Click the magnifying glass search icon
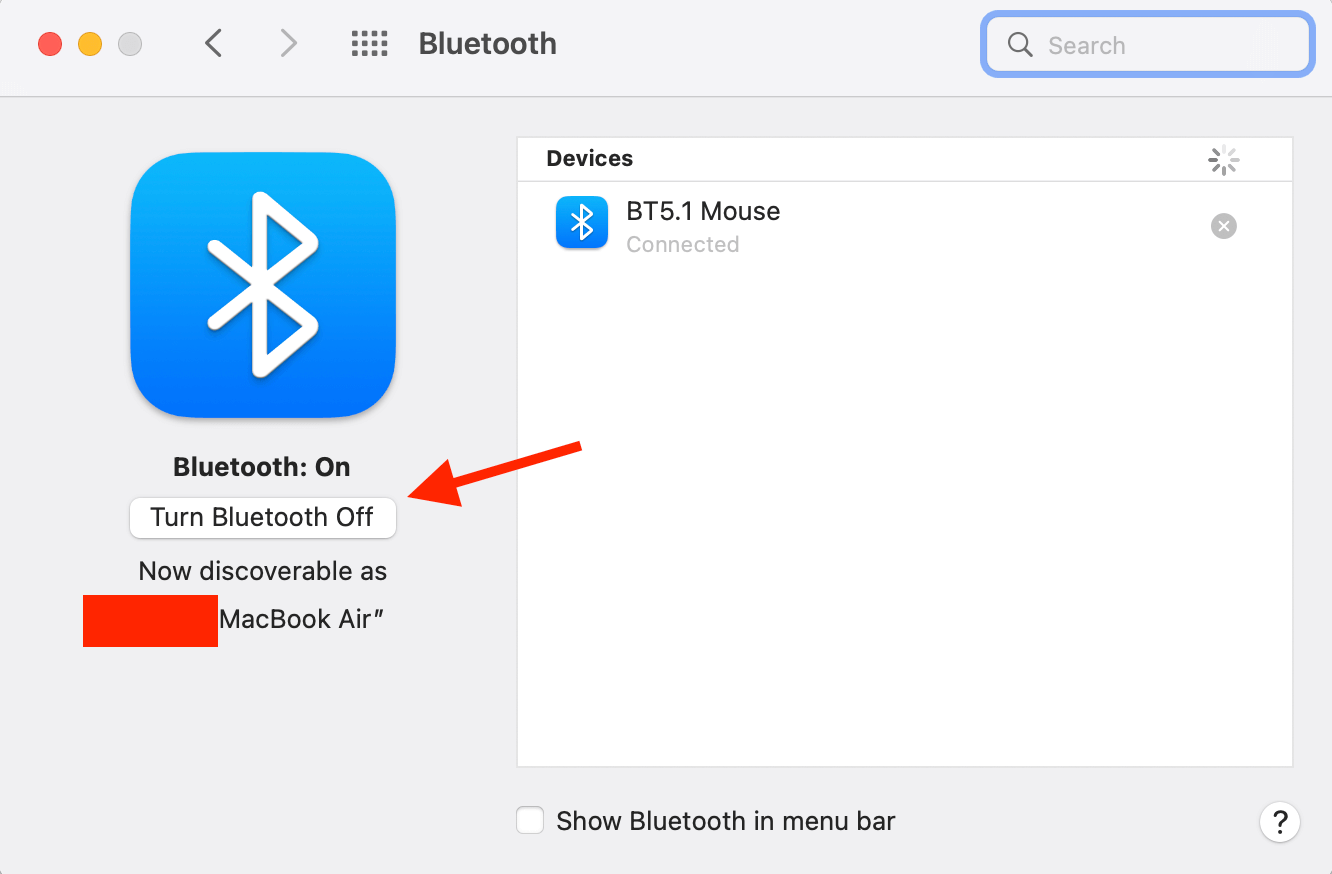The image size is (1332, 874). 1019,45
